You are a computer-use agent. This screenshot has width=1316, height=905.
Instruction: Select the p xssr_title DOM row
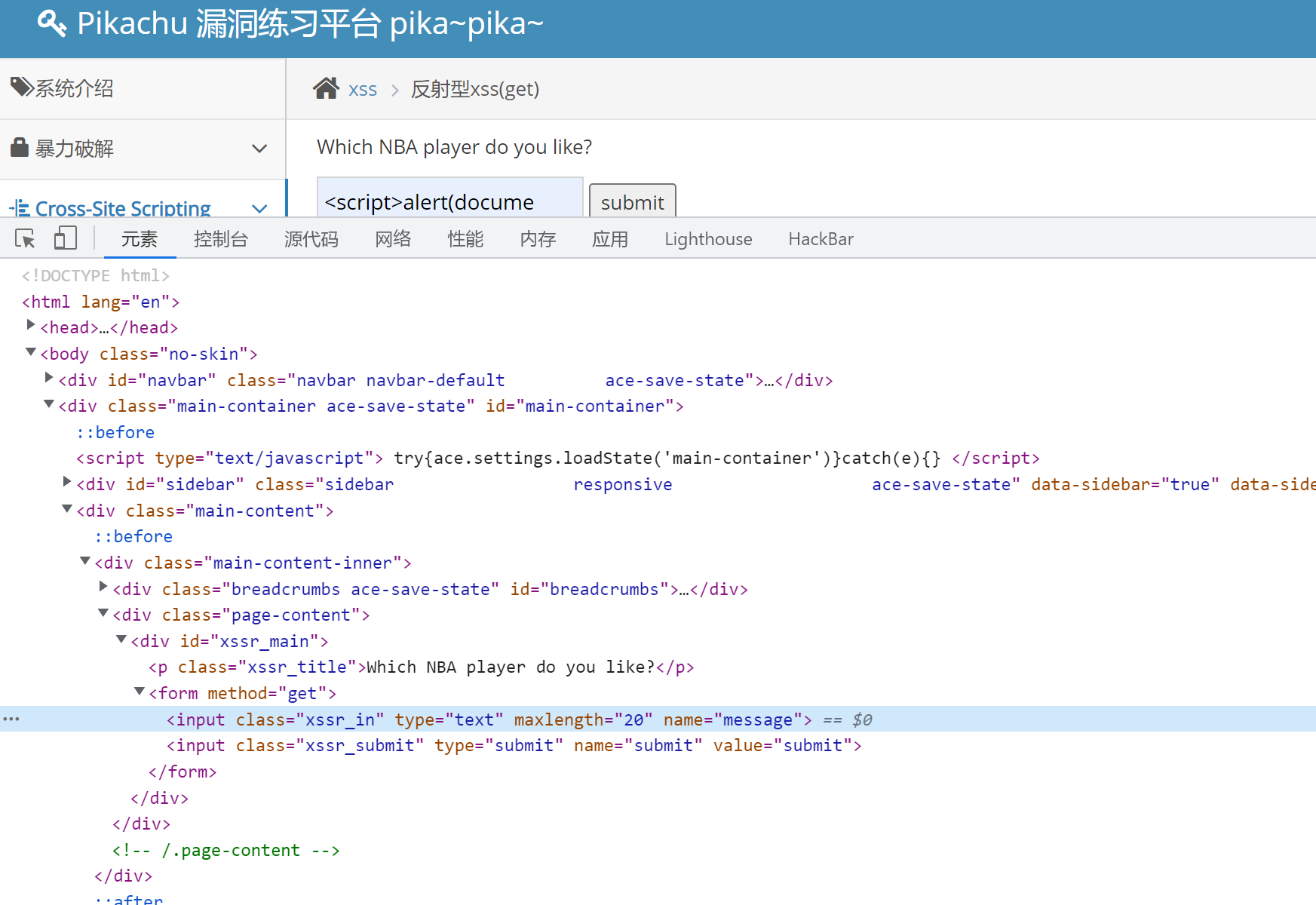pos(658,667)
